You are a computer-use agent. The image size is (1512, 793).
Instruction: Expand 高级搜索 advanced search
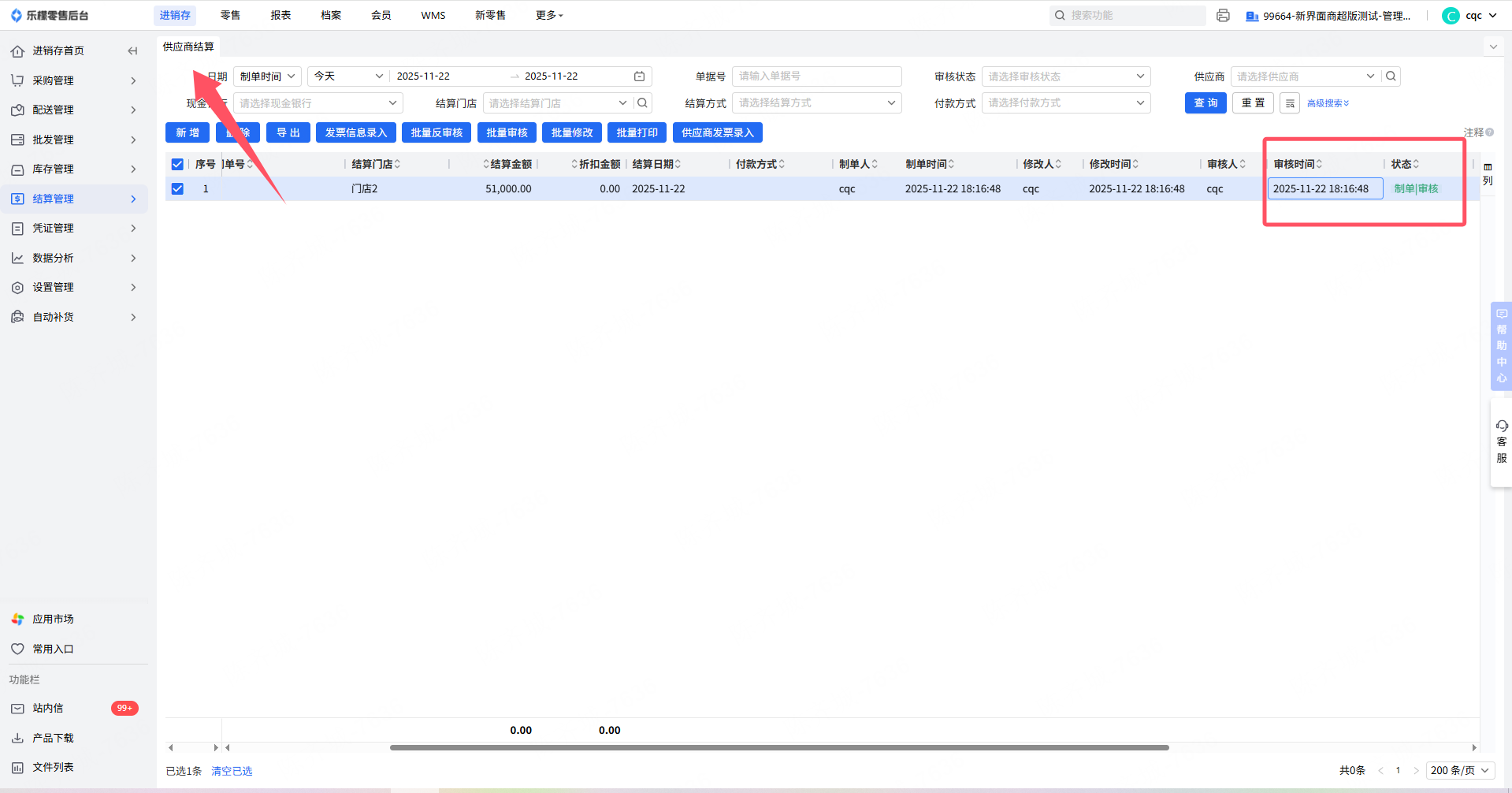(1328, 103)
